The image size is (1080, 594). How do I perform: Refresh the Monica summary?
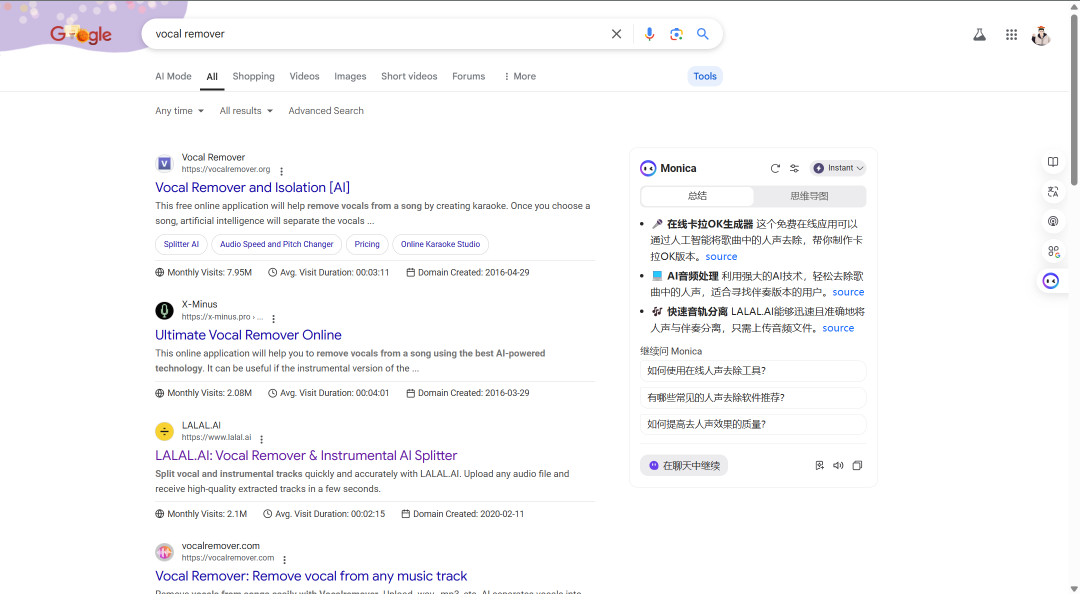[x=775, y=168]
